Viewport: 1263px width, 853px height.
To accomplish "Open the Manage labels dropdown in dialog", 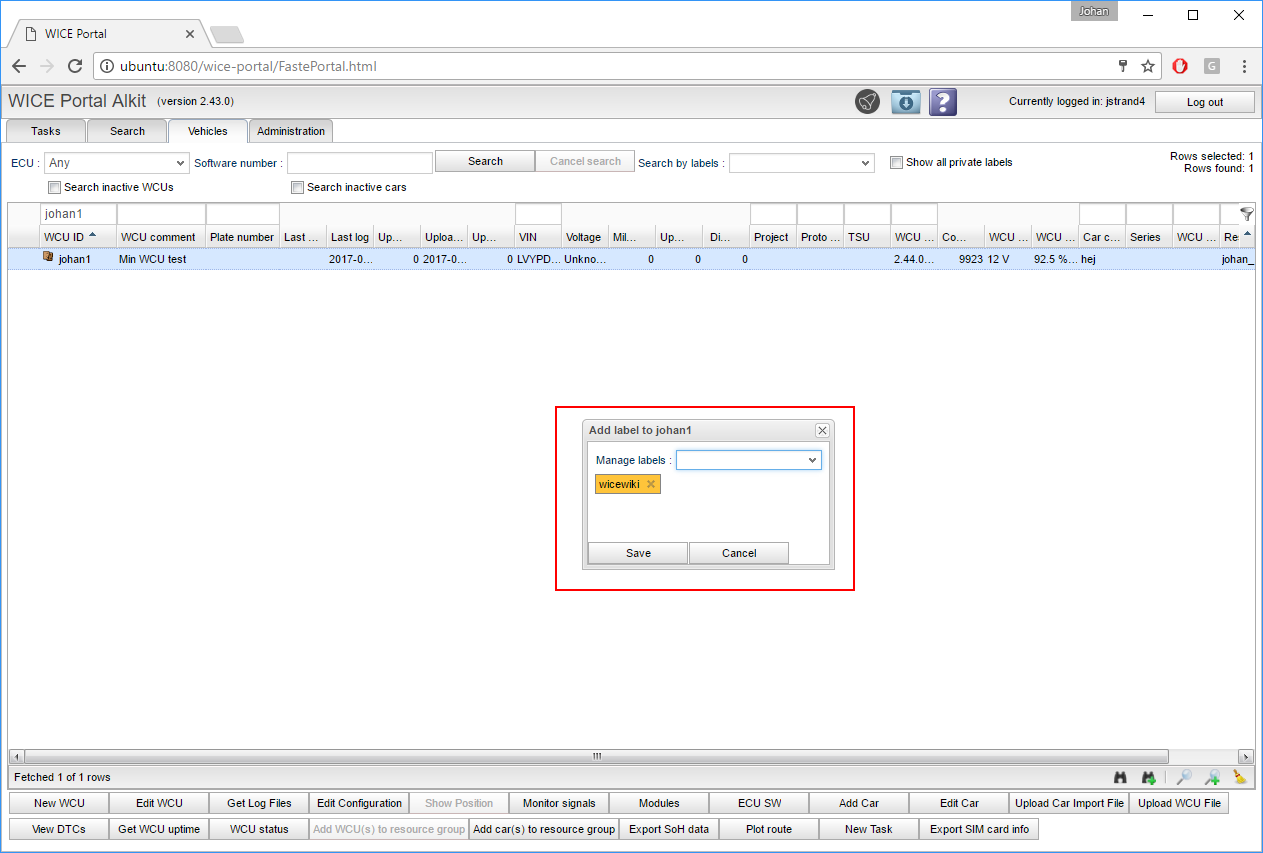I will pos(749,460).
